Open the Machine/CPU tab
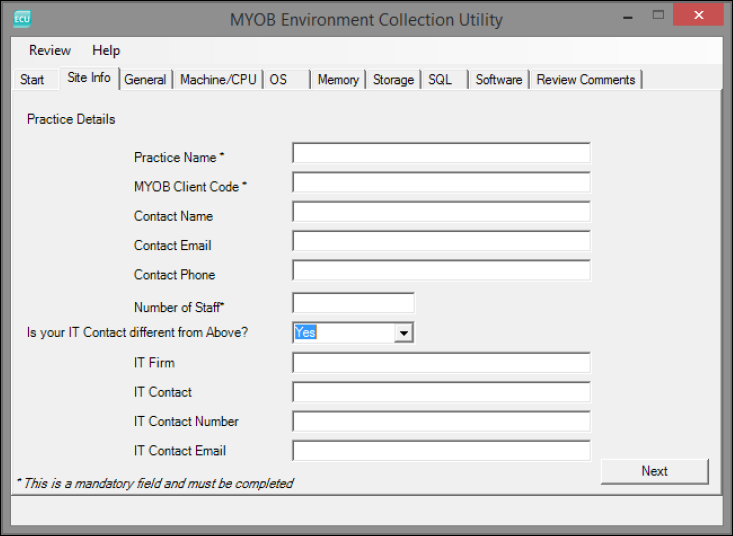Image resolution: width=733 pixels, height=536 pixels. click(218, 80)
